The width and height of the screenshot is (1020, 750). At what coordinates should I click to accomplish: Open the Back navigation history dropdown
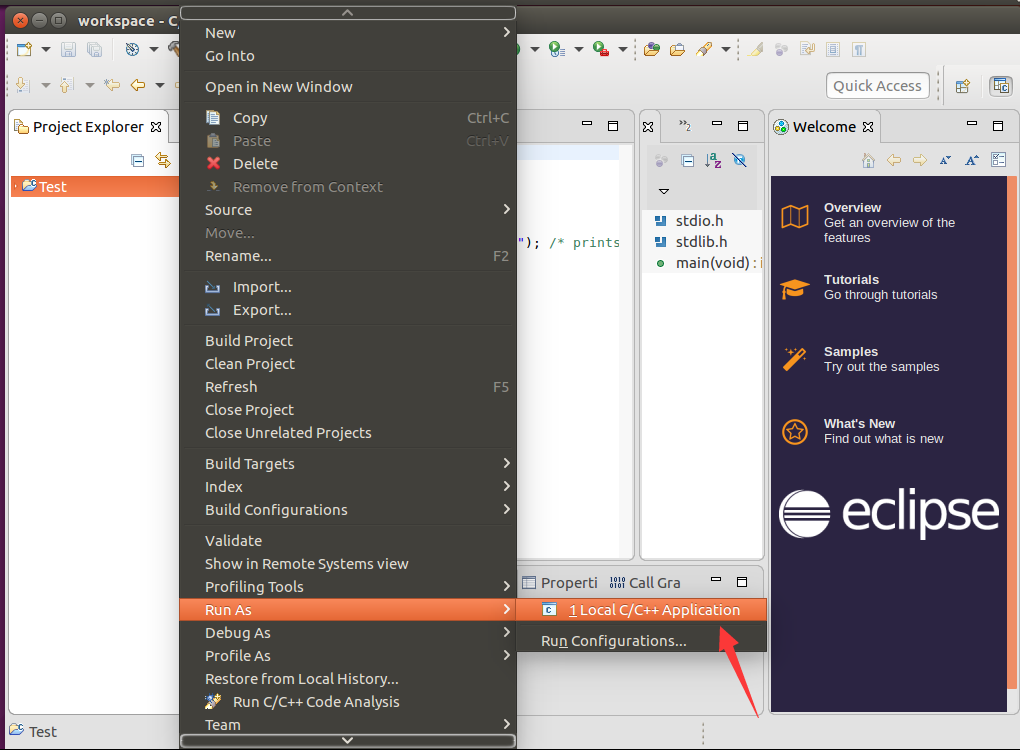[159, 85]
